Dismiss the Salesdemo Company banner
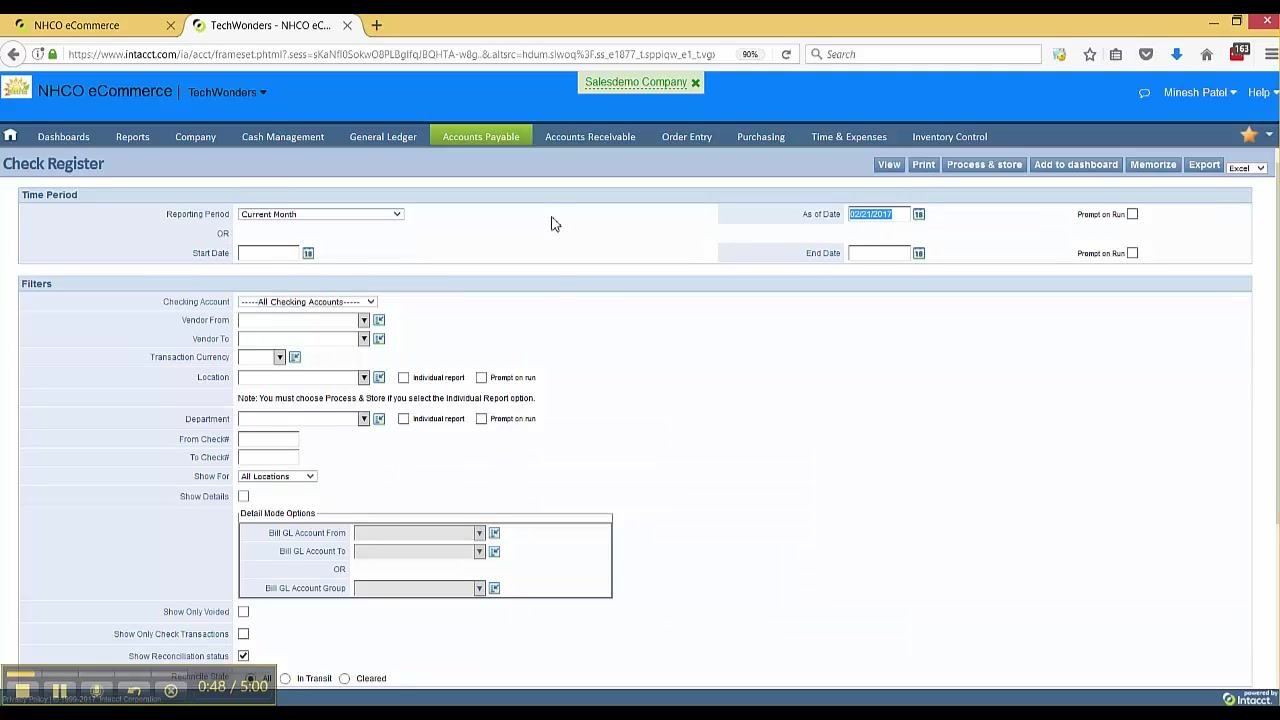The image size is (1280, 720). coord(695,83)
